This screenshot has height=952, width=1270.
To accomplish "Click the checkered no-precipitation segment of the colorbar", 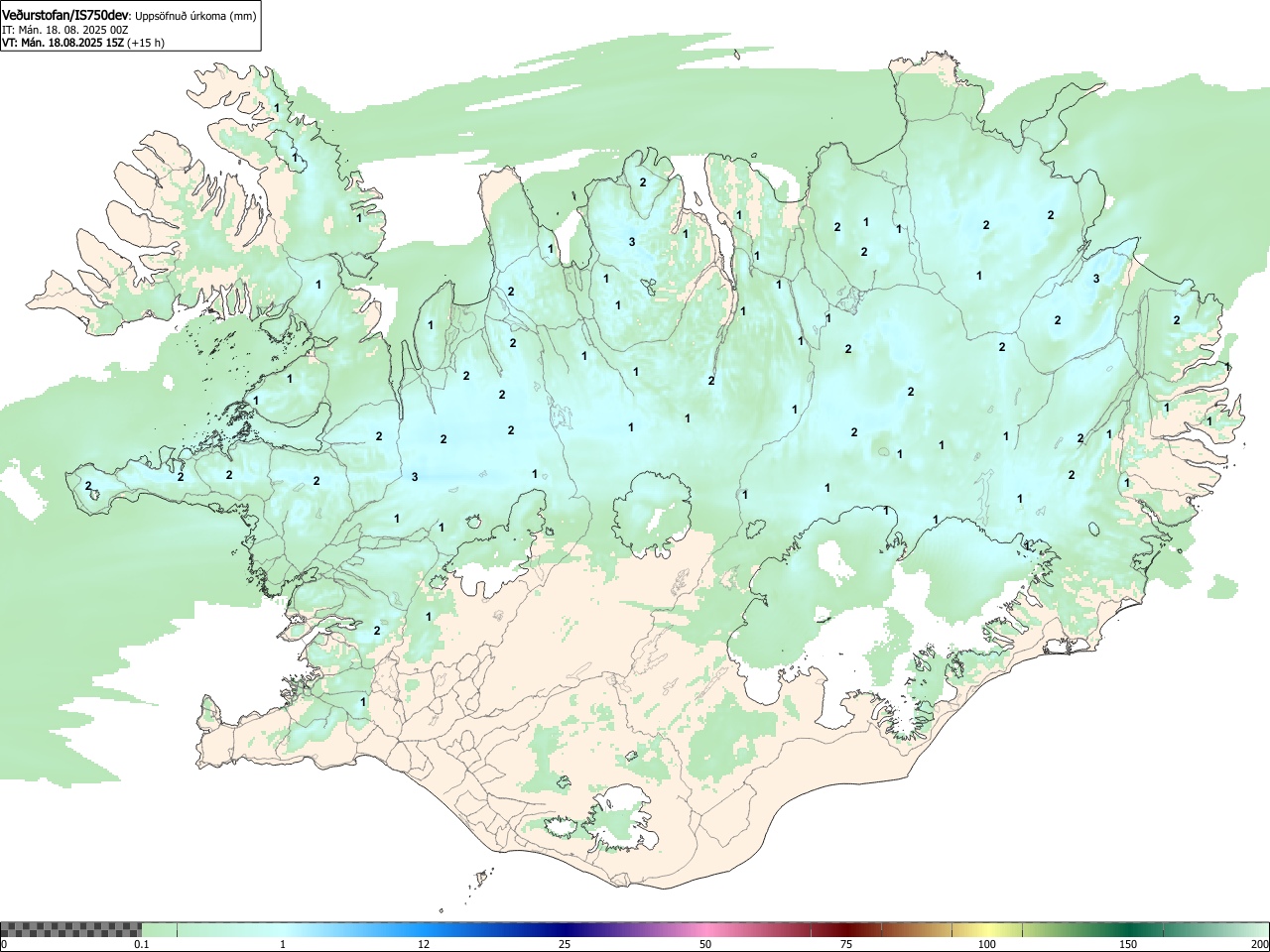I will click(70, 929).
